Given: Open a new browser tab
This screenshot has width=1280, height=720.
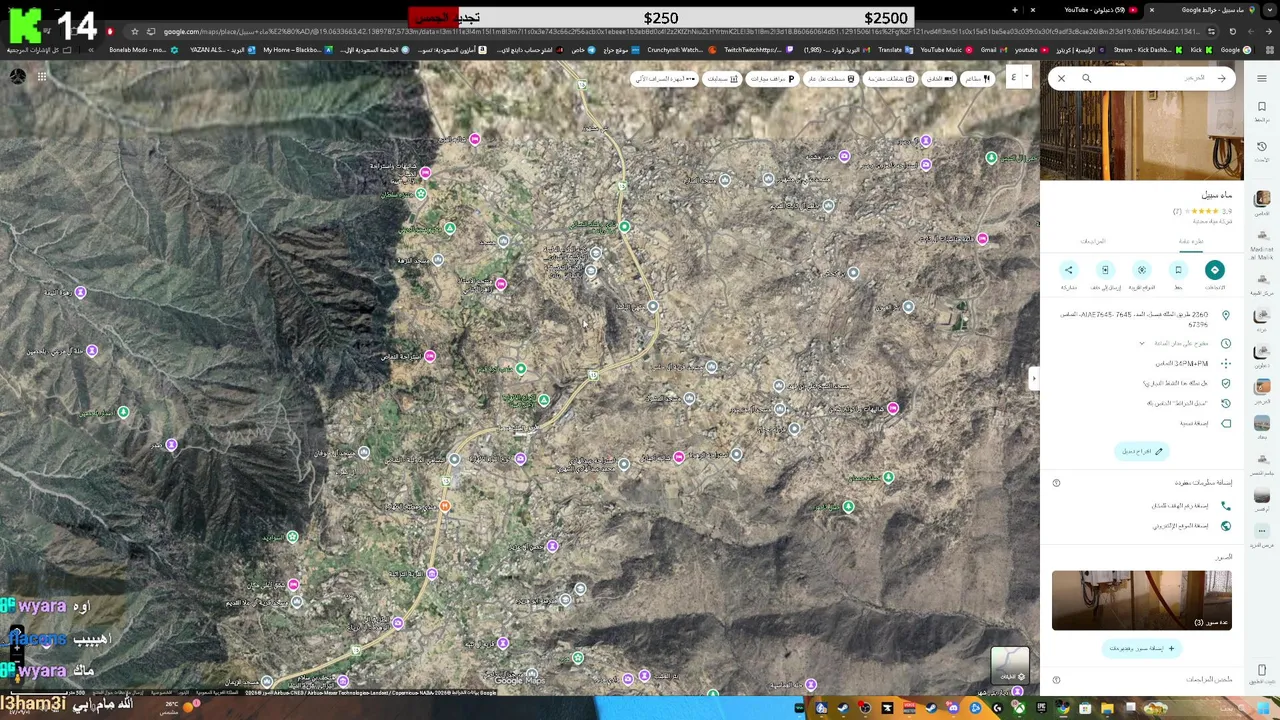Looking at the screenshot, I should tap(1014, 10).
